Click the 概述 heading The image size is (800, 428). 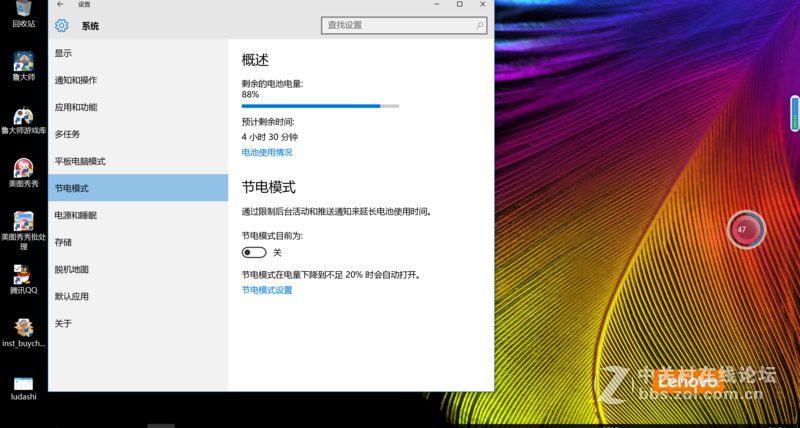(x=255, y=60)
